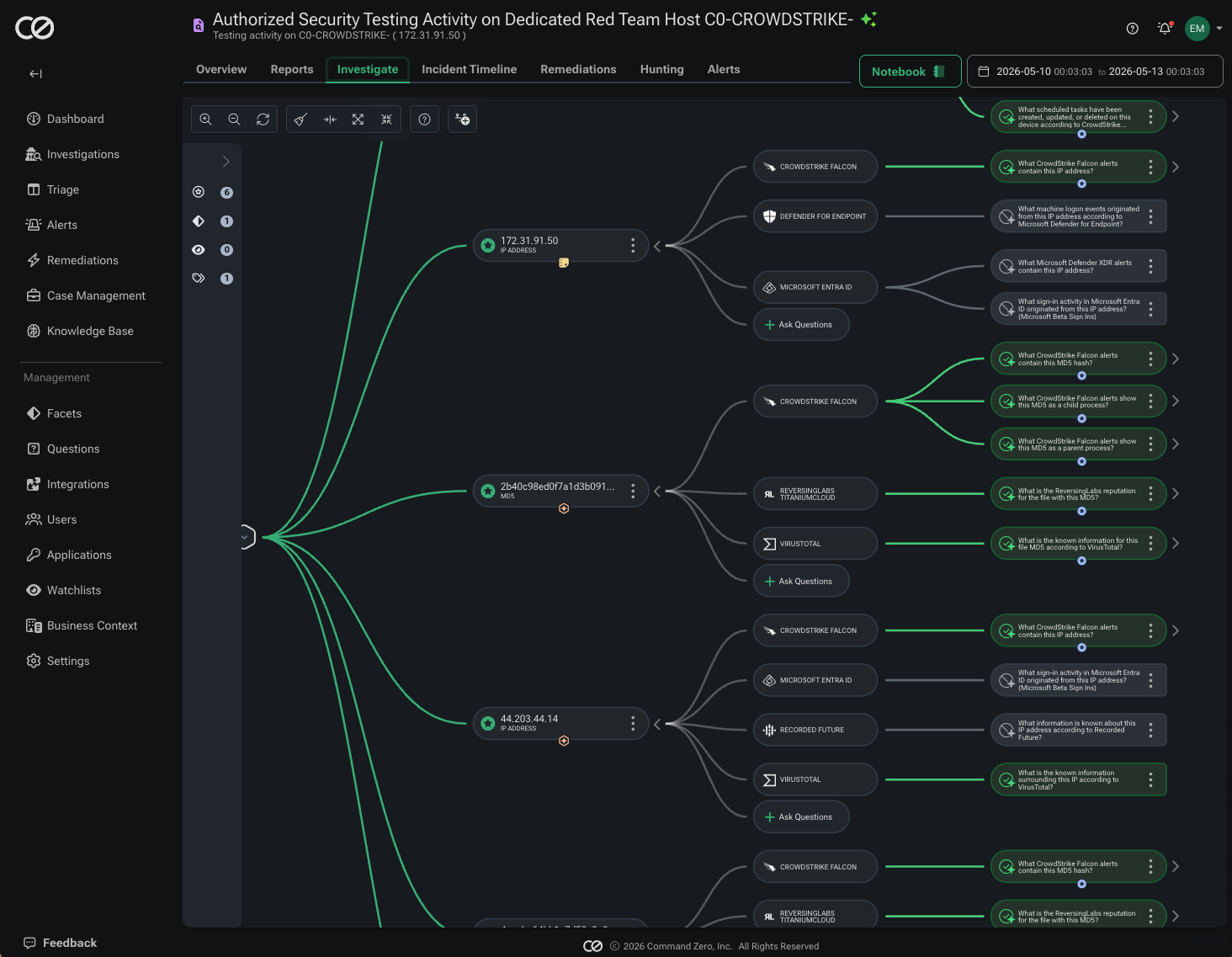1232x957 pixels.
Task: Toggle the star on the 44.203.44.14 node
Action: tap(488, 724)
